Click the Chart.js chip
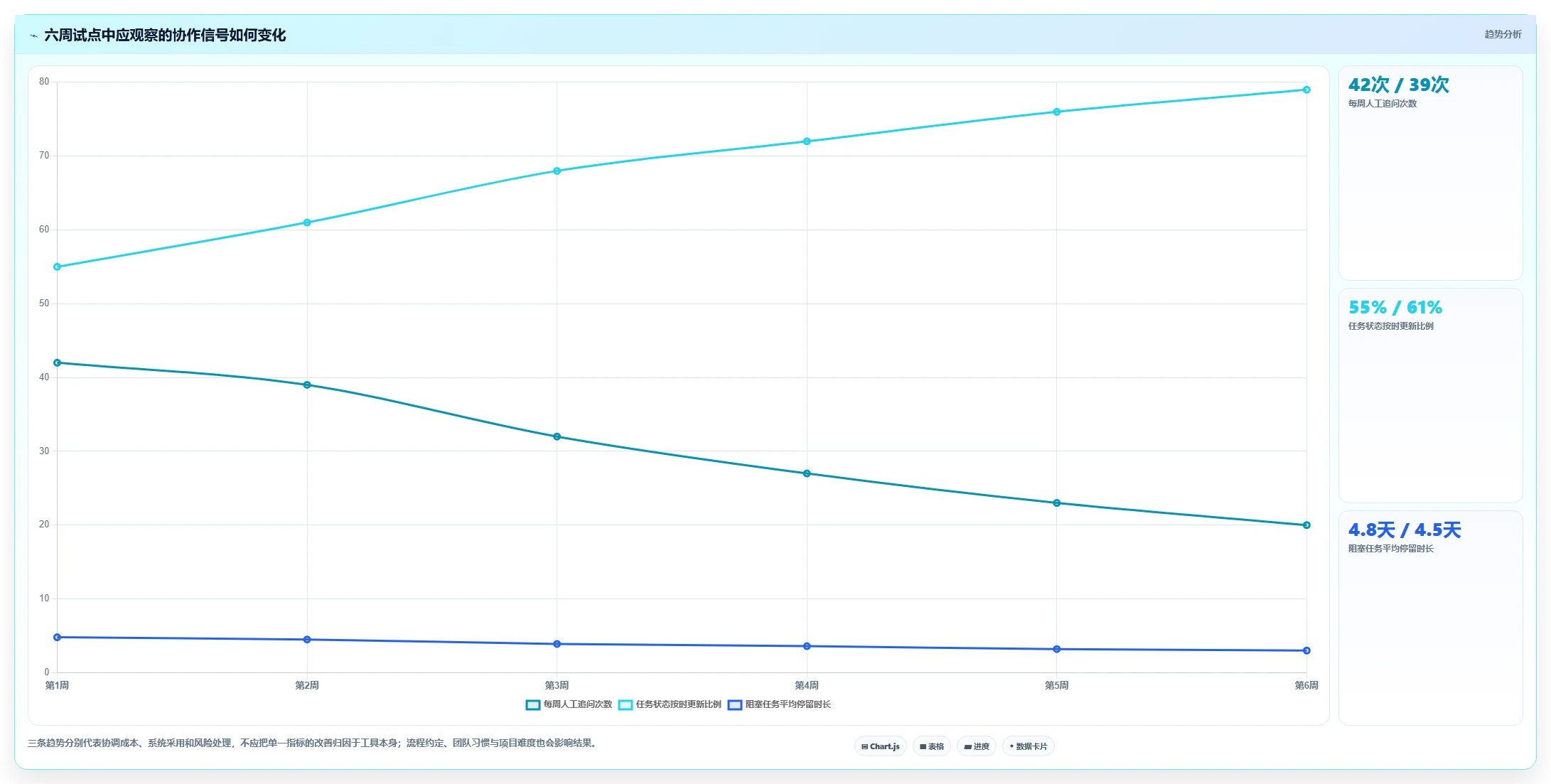The image size is (1551, 784). point(880,746)
